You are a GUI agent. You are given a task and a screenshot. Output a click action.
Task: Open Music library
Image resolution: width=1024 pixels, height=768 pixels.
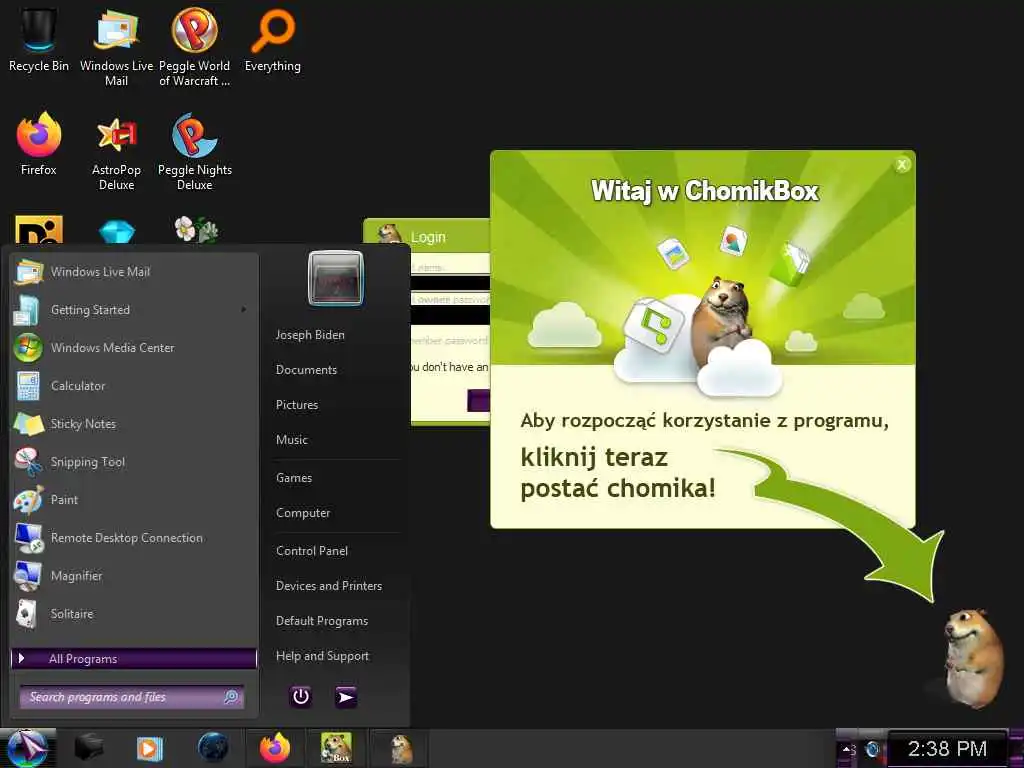[292, 440]
